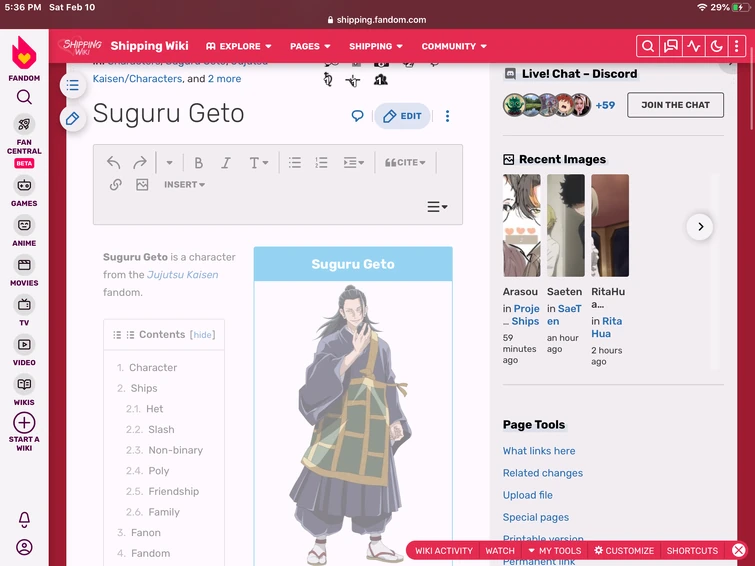
Task: Click the floating pencil edit icon
Action: (x=73, y=118)
